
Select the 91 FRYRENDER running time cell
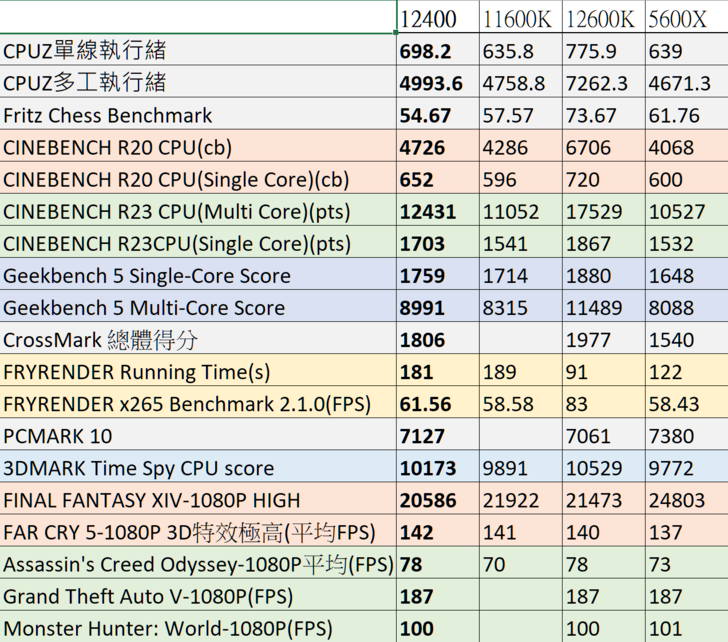click(604, 370)
